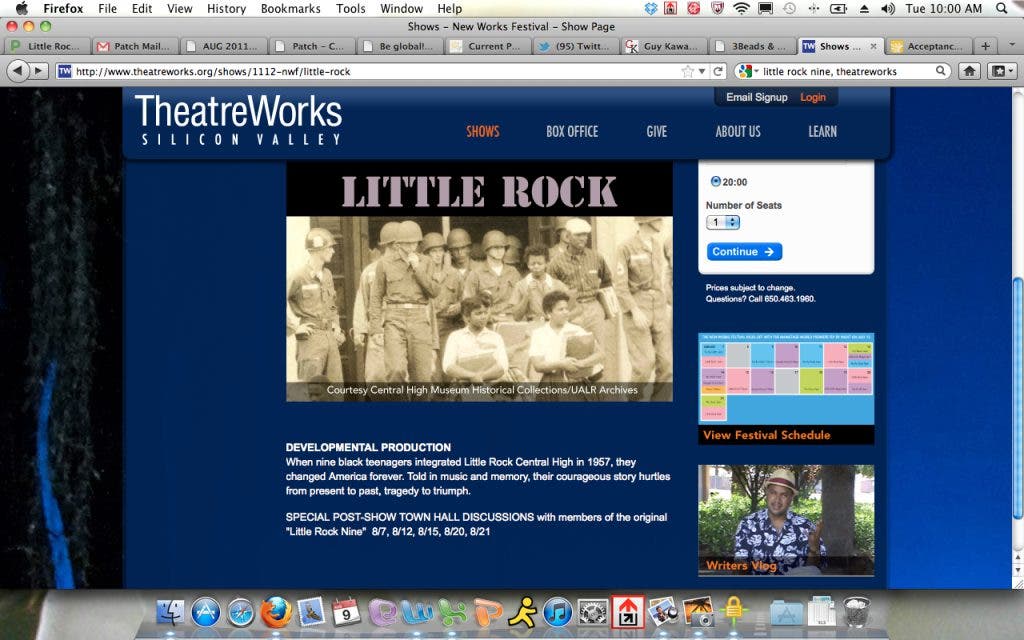Screen dimensions: 1024x640
Task: Open the SHOWS navigation item
Action: [483, 131]
